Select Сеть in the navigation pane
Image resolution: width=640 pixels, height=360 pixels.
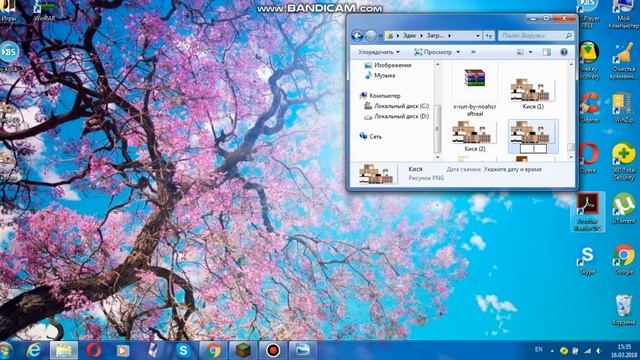(371, 136)
